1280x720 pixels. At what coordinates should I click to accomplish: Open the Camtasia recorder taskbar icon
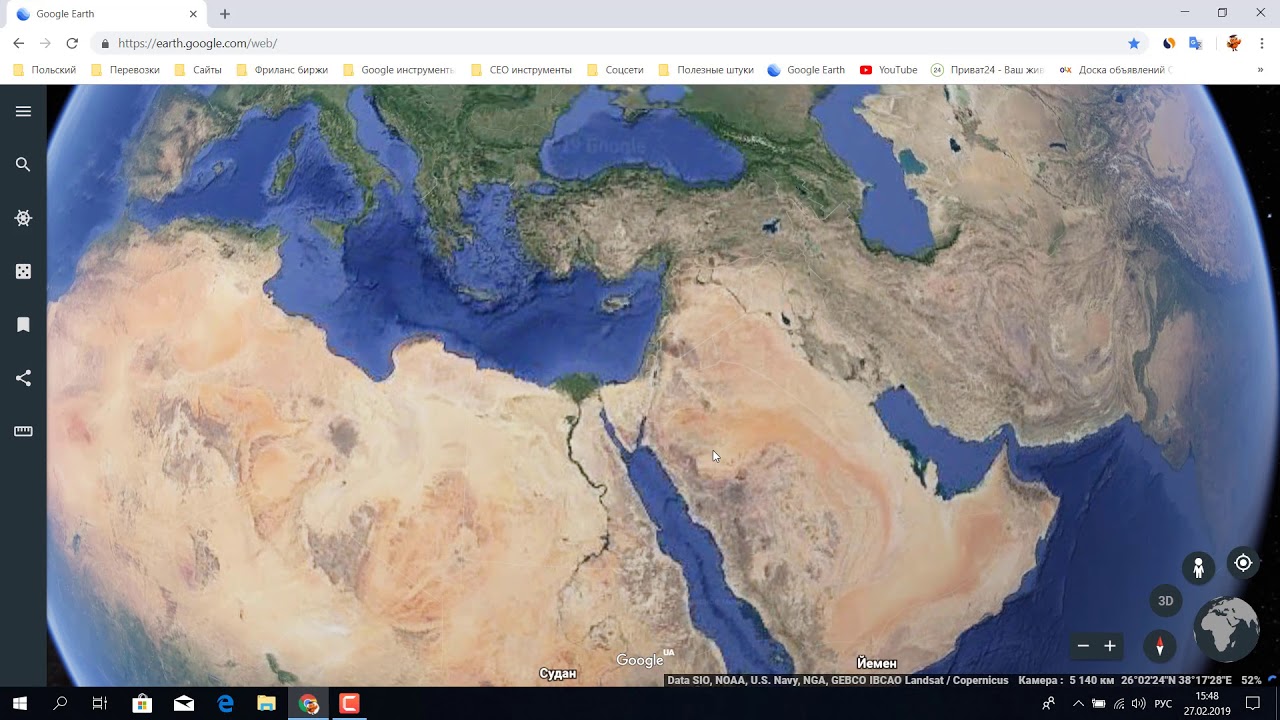coord(349,704)
